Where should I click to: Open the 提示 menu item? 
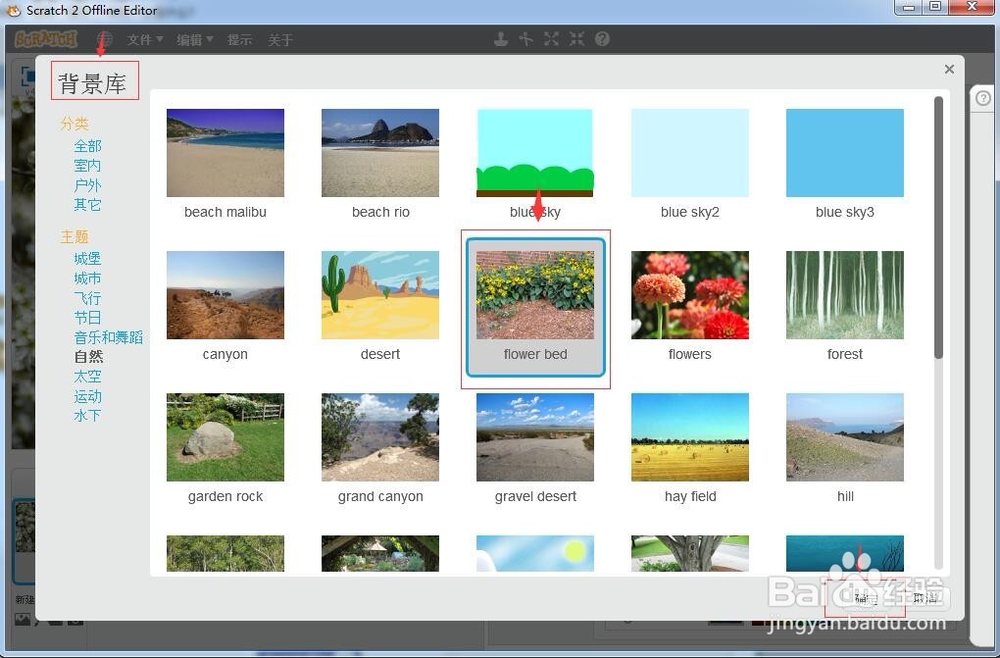240,40
